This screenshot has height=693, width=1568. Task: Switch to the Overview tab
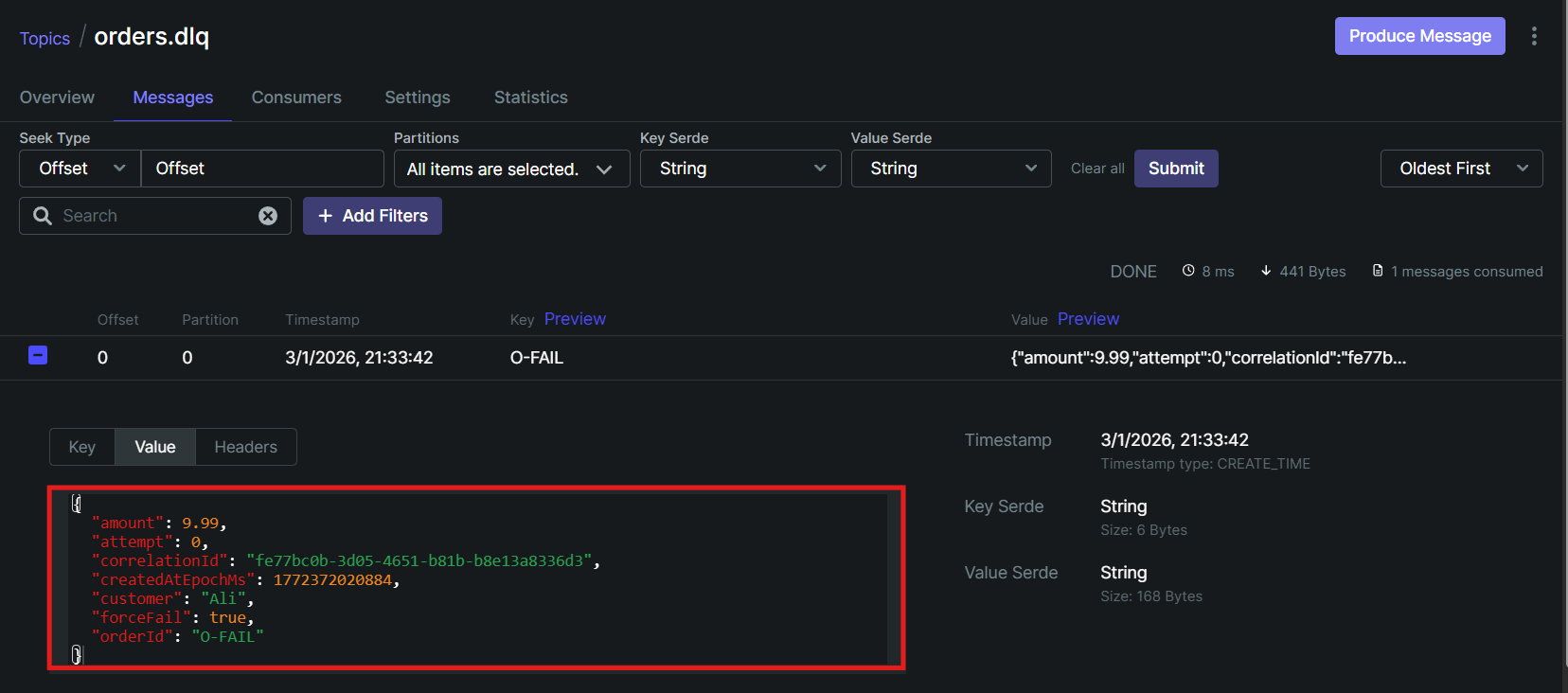tap(57, 98)
